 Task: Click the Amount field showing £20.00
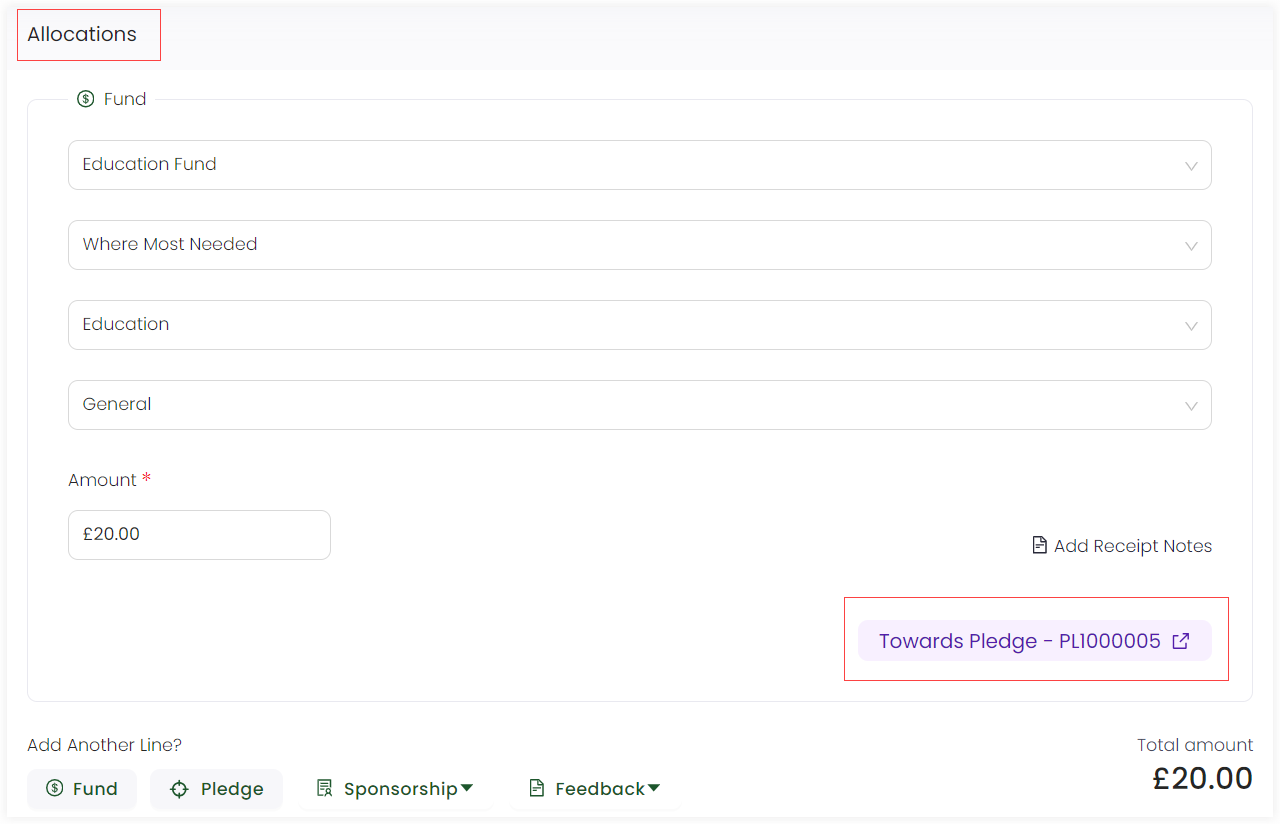coord(199,535)
